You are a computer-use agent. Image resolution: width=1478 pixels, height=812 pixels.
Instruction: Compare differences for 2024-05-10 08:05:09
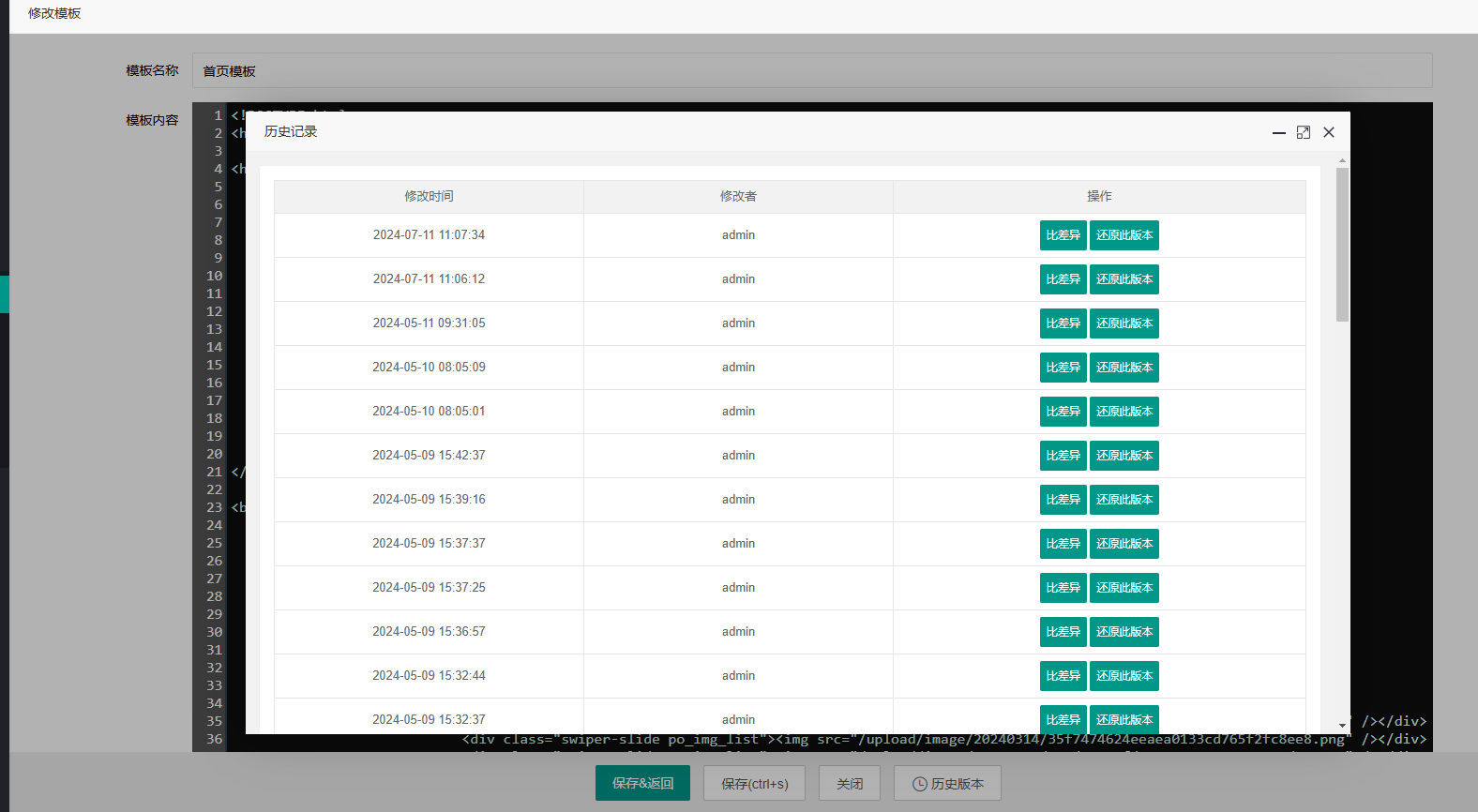tap(1063, 368)
